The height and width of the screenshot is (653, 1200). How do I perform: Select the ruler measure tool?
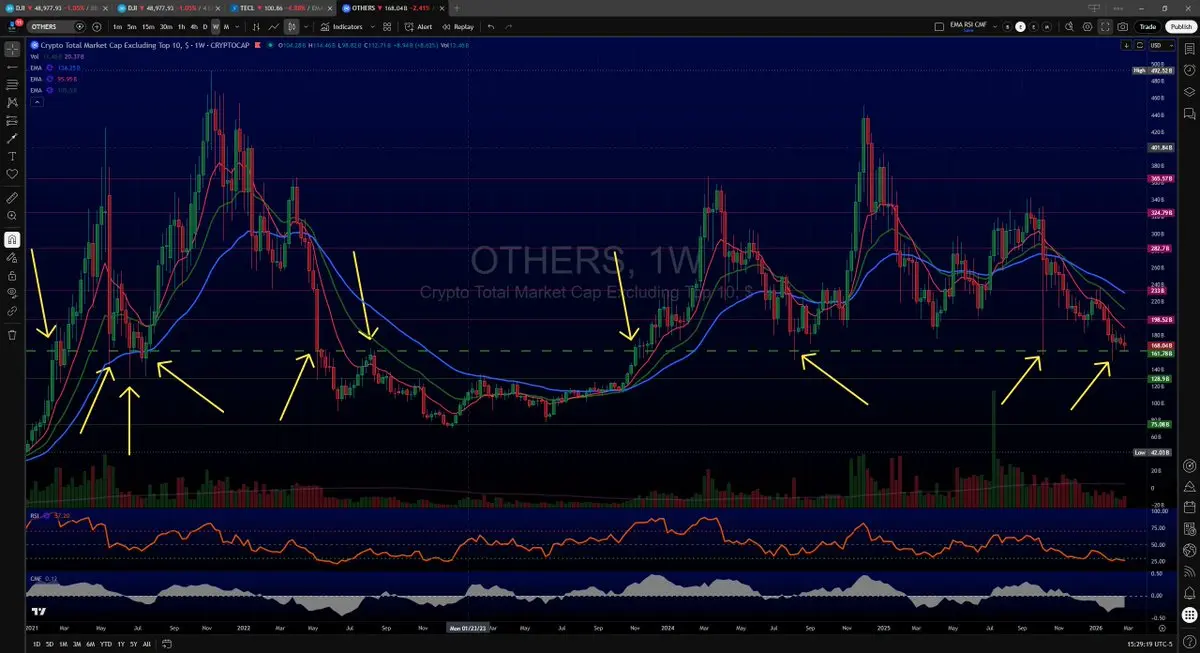tap(12, 198)
